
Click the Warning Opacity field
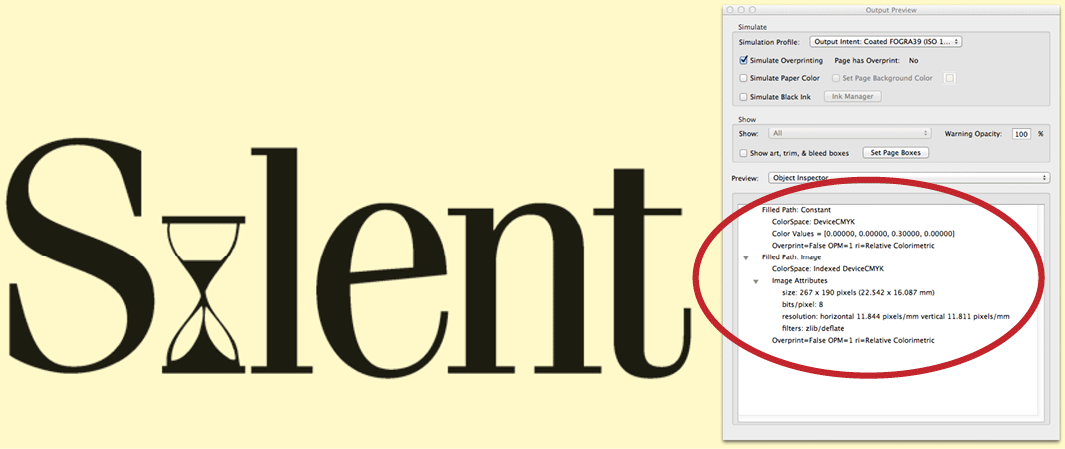(x=1021, y=134)
